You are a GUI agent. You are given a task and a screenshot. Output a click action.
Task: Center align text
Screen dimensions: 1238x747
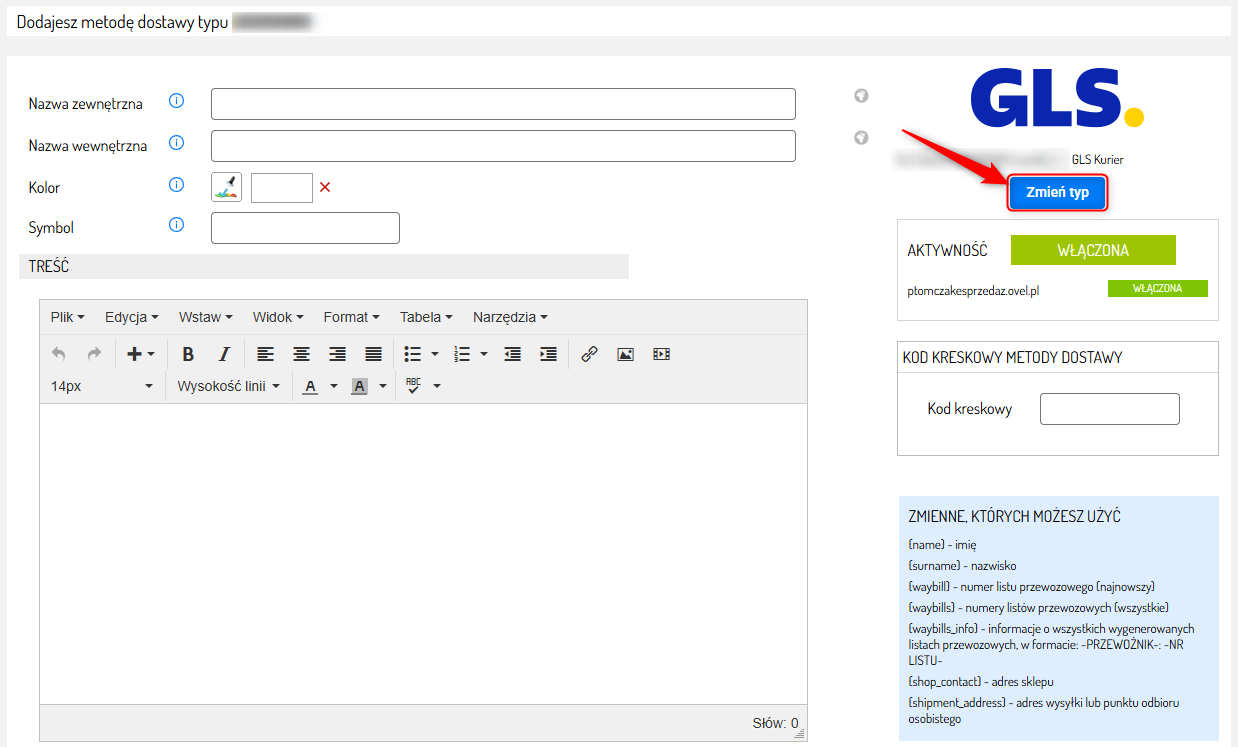301,354
